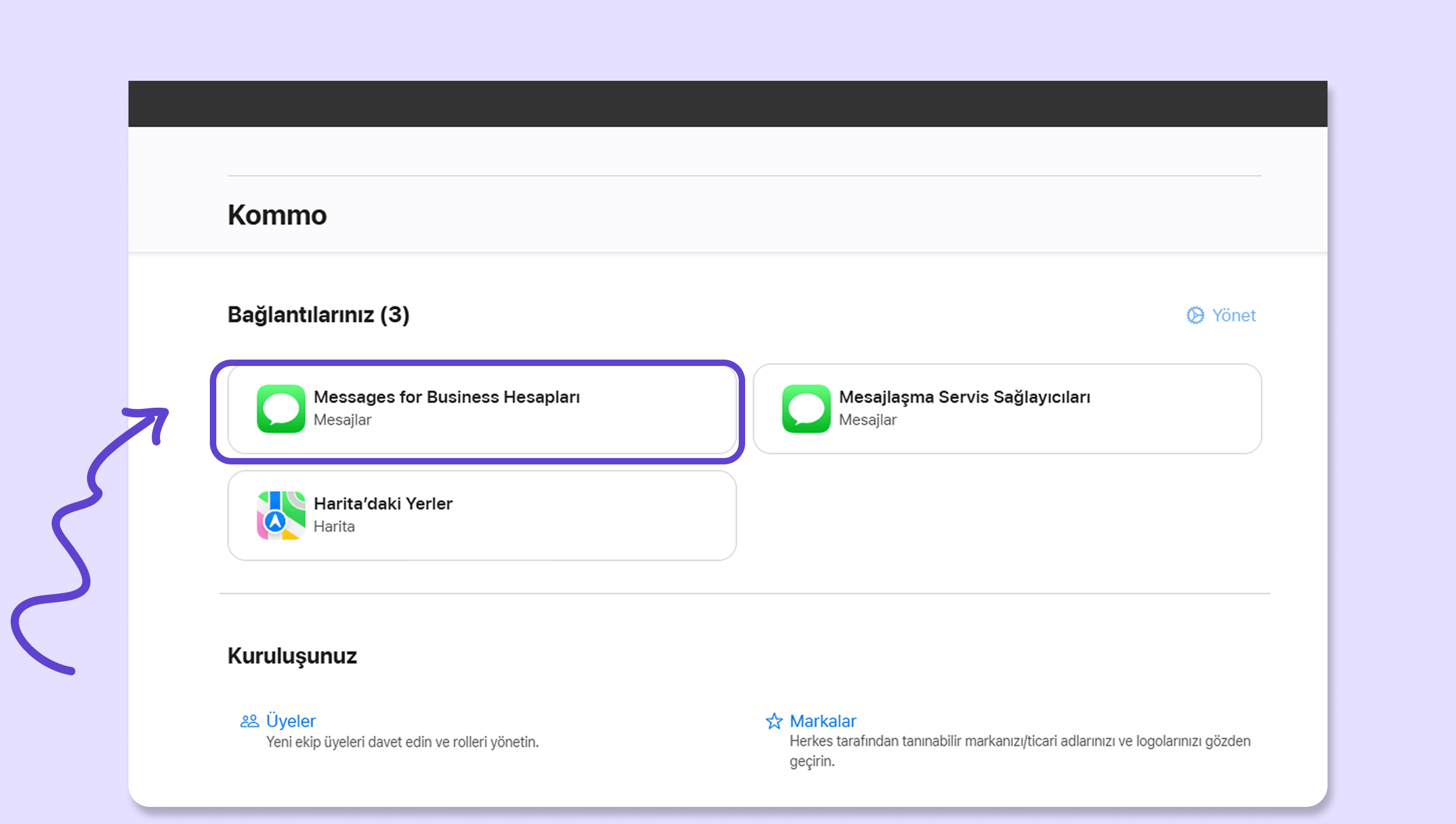Click the Markalar description about brands and logos
Image resolution: width=1456 pixels, height=824 pixels.
pos(1019,742)
